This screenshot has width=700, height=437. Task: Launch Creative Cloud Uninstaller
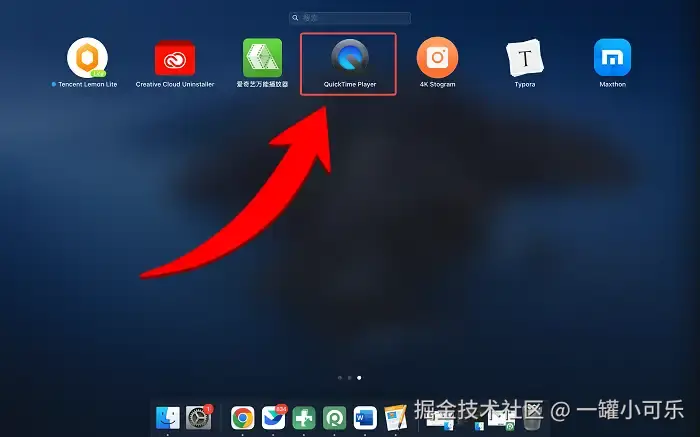click(x=175, y=58)
